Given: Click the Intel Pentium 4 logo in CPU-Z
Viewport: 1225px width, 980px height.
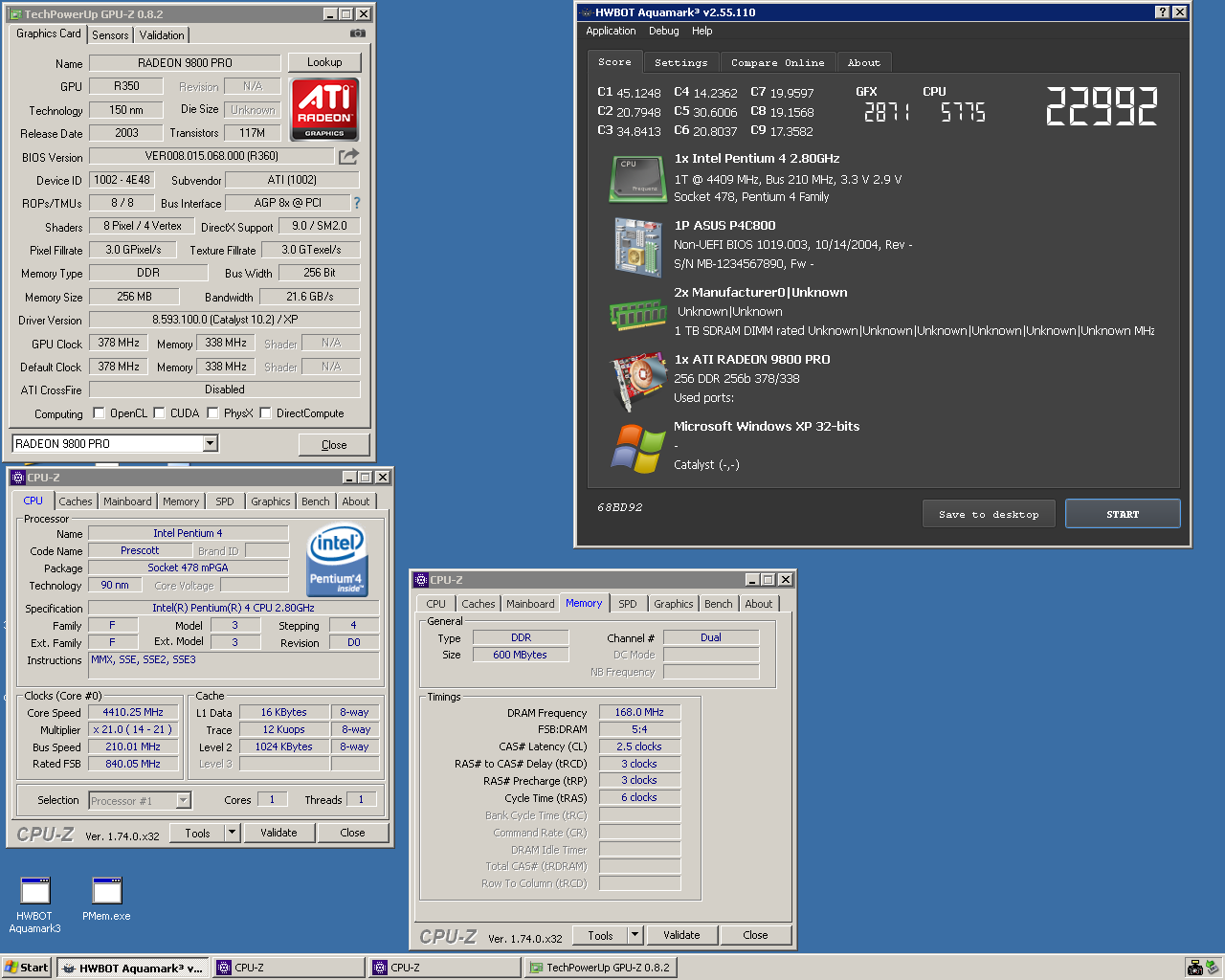Looking at the screenshot, I should click(x=338, y=561).
